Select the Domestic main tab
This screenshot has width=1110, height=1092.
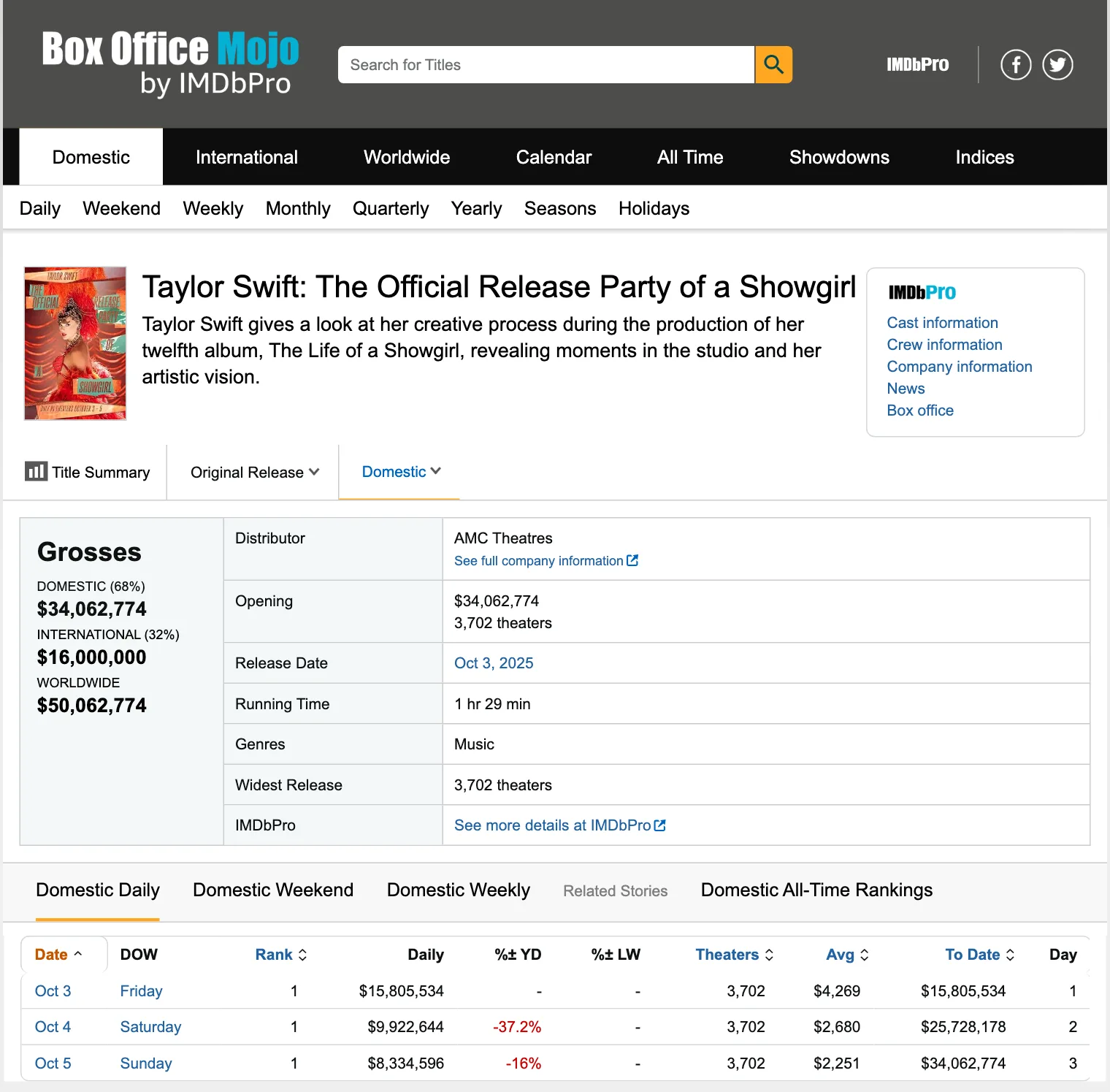click(91, 157)
